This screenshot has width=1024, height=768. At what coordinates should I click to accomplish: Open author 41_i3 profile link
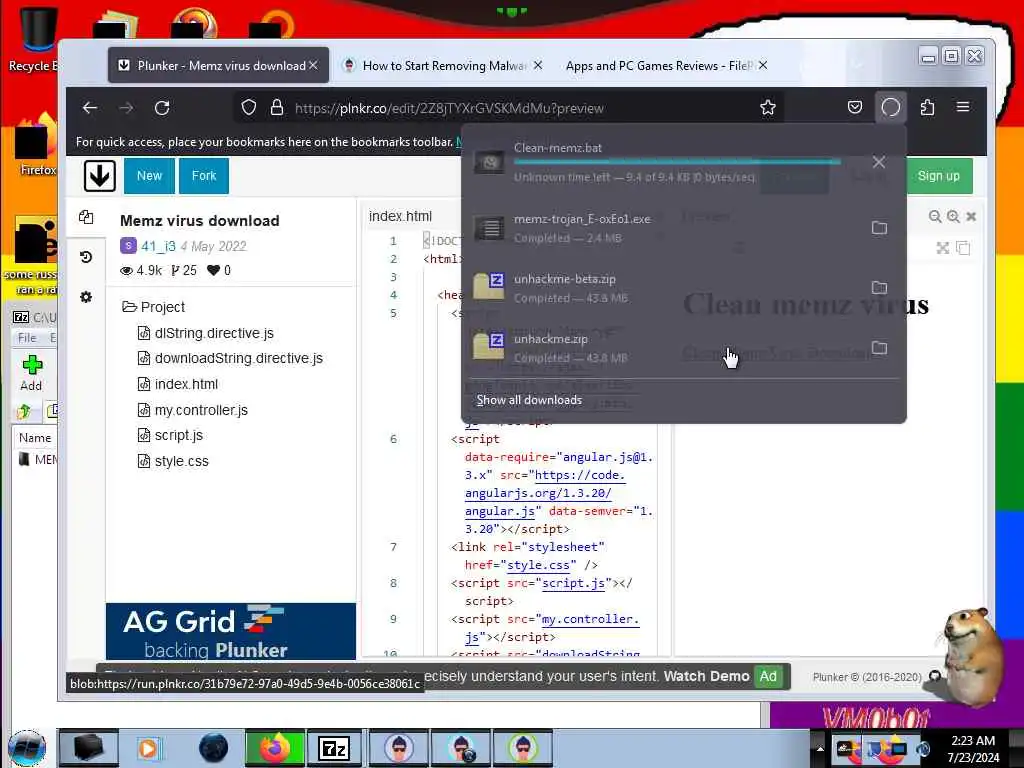(x=159, y=246)
